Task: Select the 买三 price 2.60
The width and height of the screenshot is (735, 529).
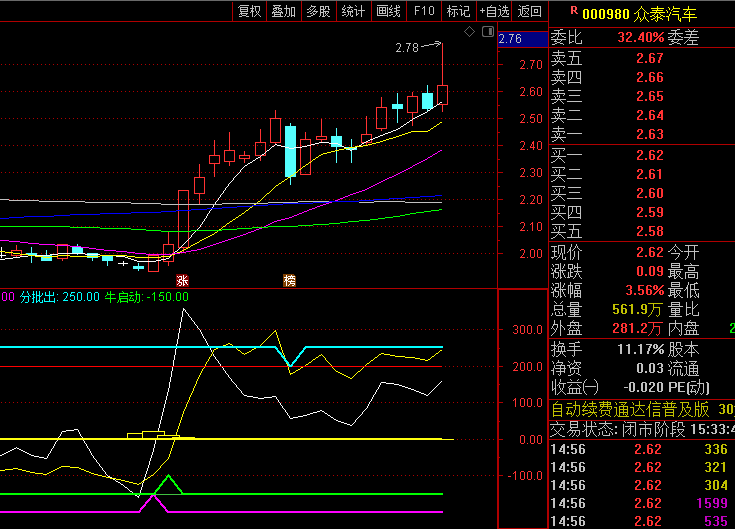Action: pos(650,193)
